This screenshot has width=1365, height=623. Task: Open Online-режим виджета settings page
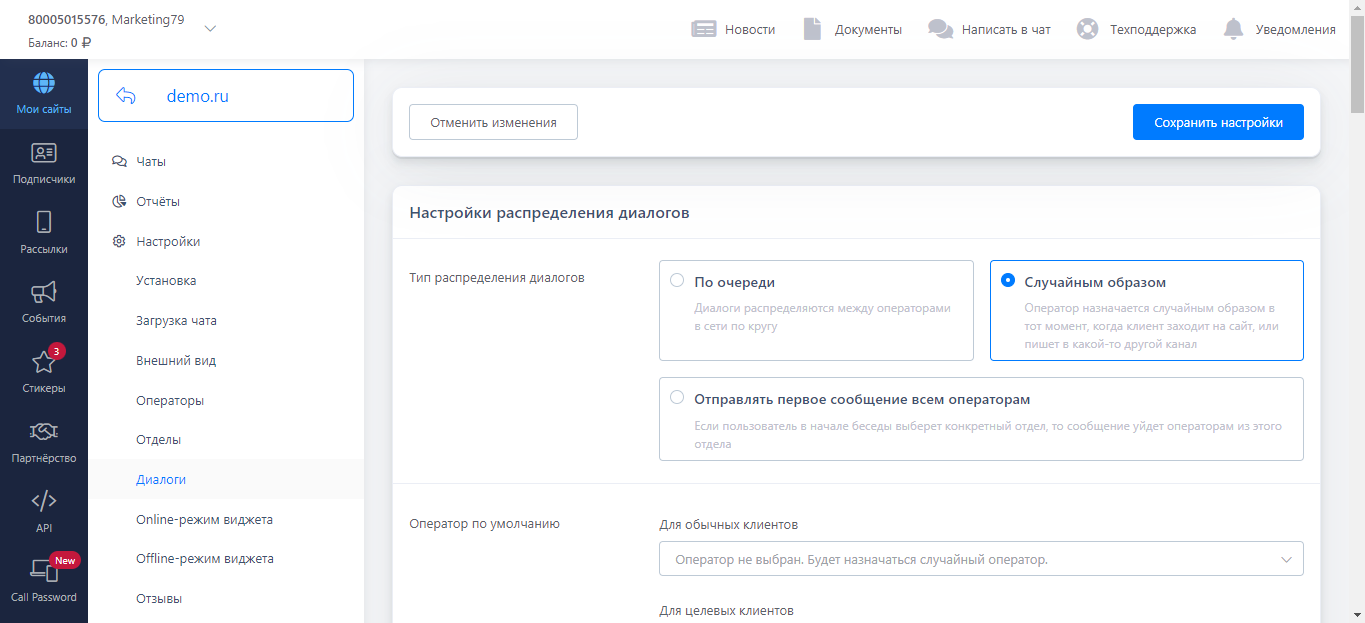pyautogui.click(x=204, y=519)
